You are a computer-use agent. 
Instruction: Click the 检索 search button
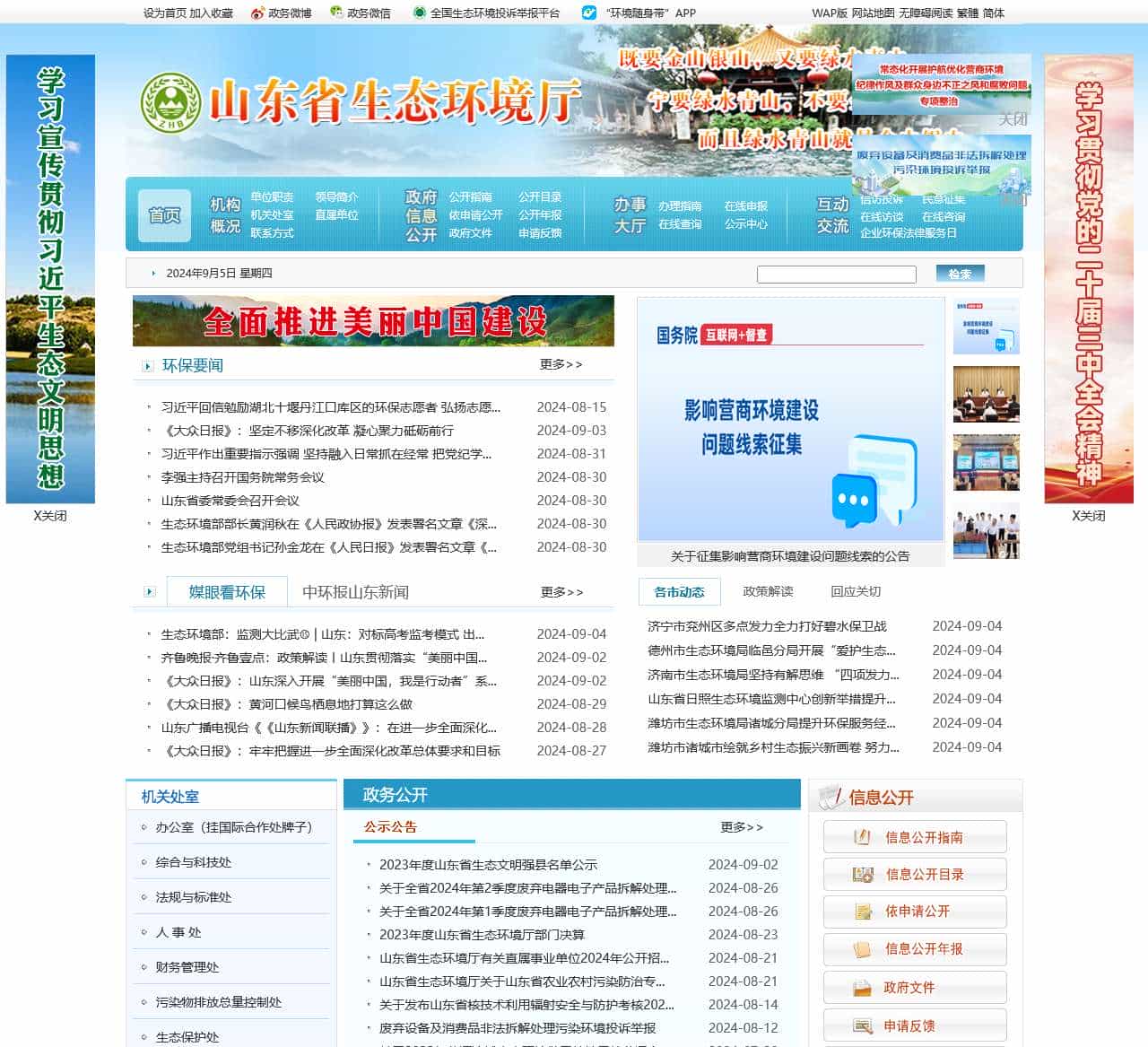(960, 274)
